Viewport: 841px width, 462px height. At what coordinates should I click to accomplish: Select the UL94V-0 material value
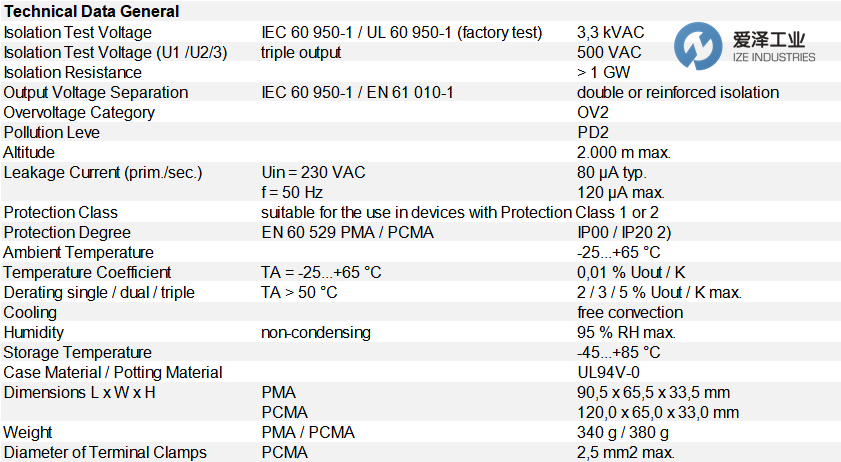point(608,372)
